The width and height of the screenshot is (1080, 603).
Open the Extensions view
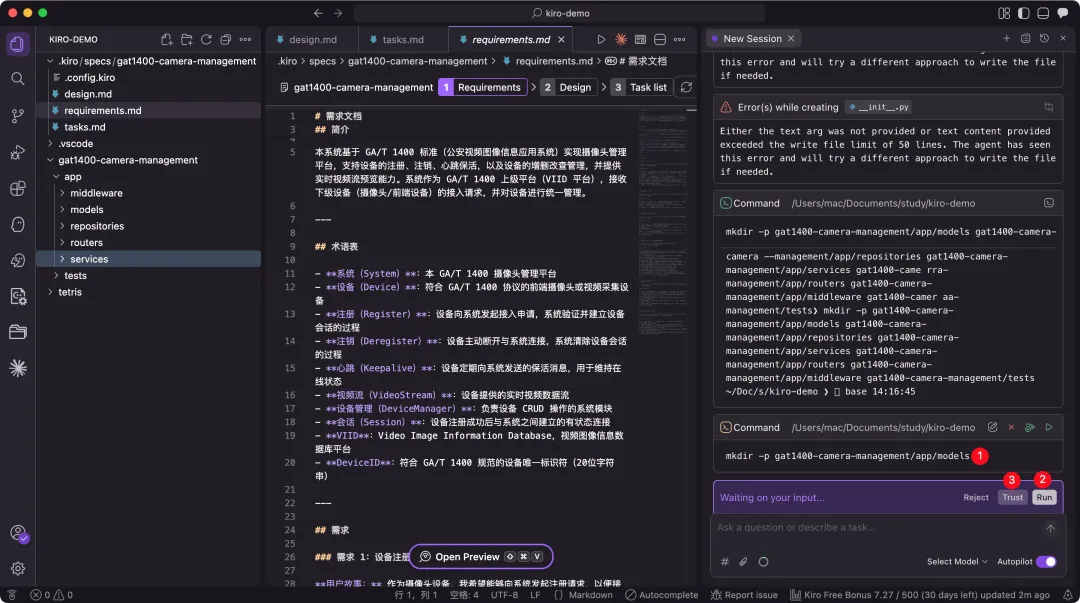click(18, 189)
